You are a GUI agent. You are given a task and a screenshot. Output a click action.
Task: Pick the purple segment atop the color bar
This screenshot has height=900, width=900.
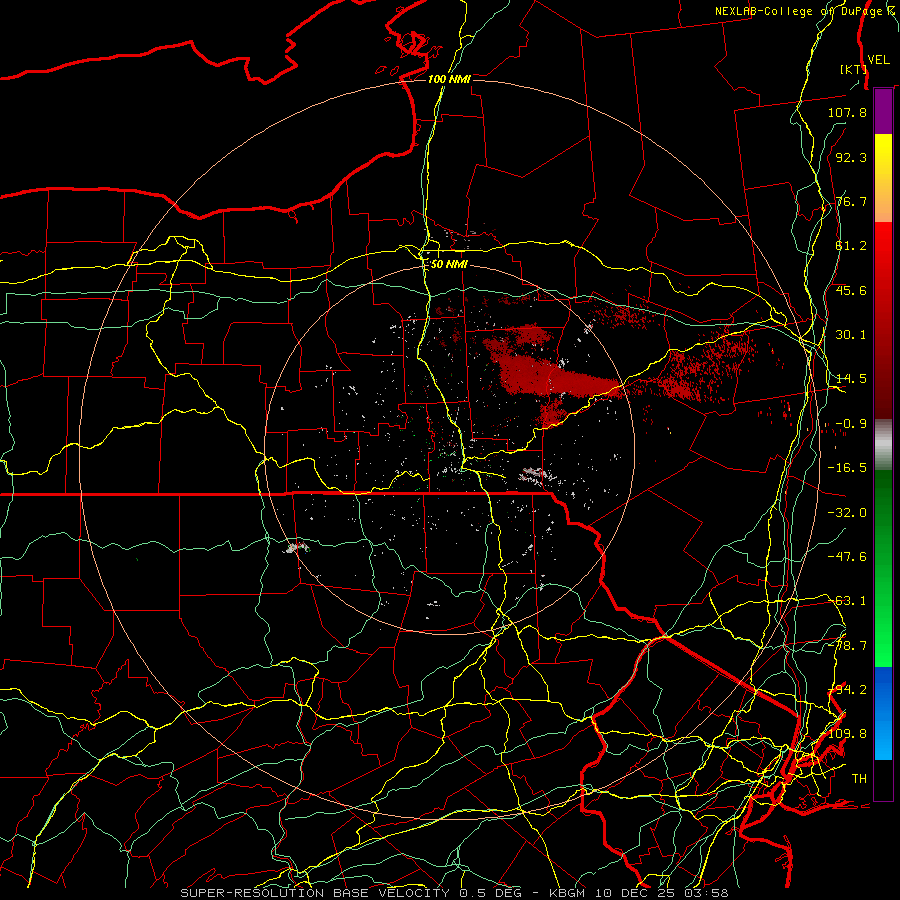click(883, 111)
